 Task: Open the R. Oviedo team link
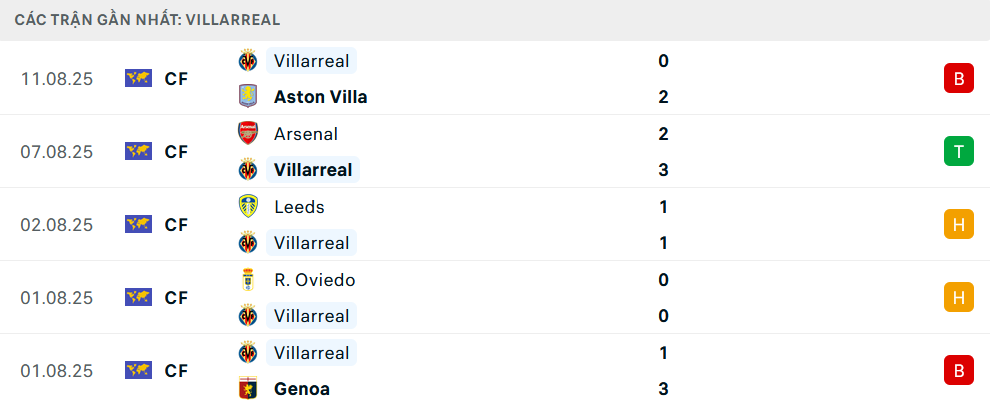pyautogui.click(x=314, y=280)
